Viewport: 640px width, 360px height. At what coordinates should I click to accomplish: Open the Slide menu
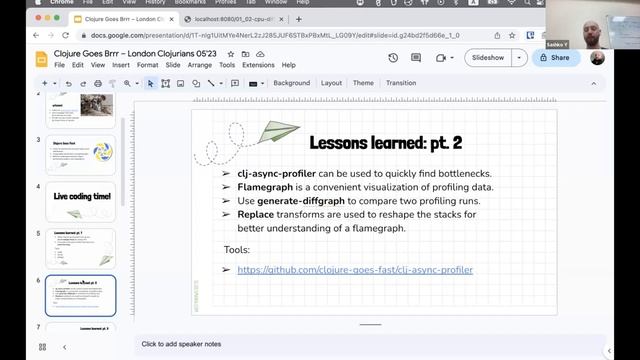[x=173, y=65]
